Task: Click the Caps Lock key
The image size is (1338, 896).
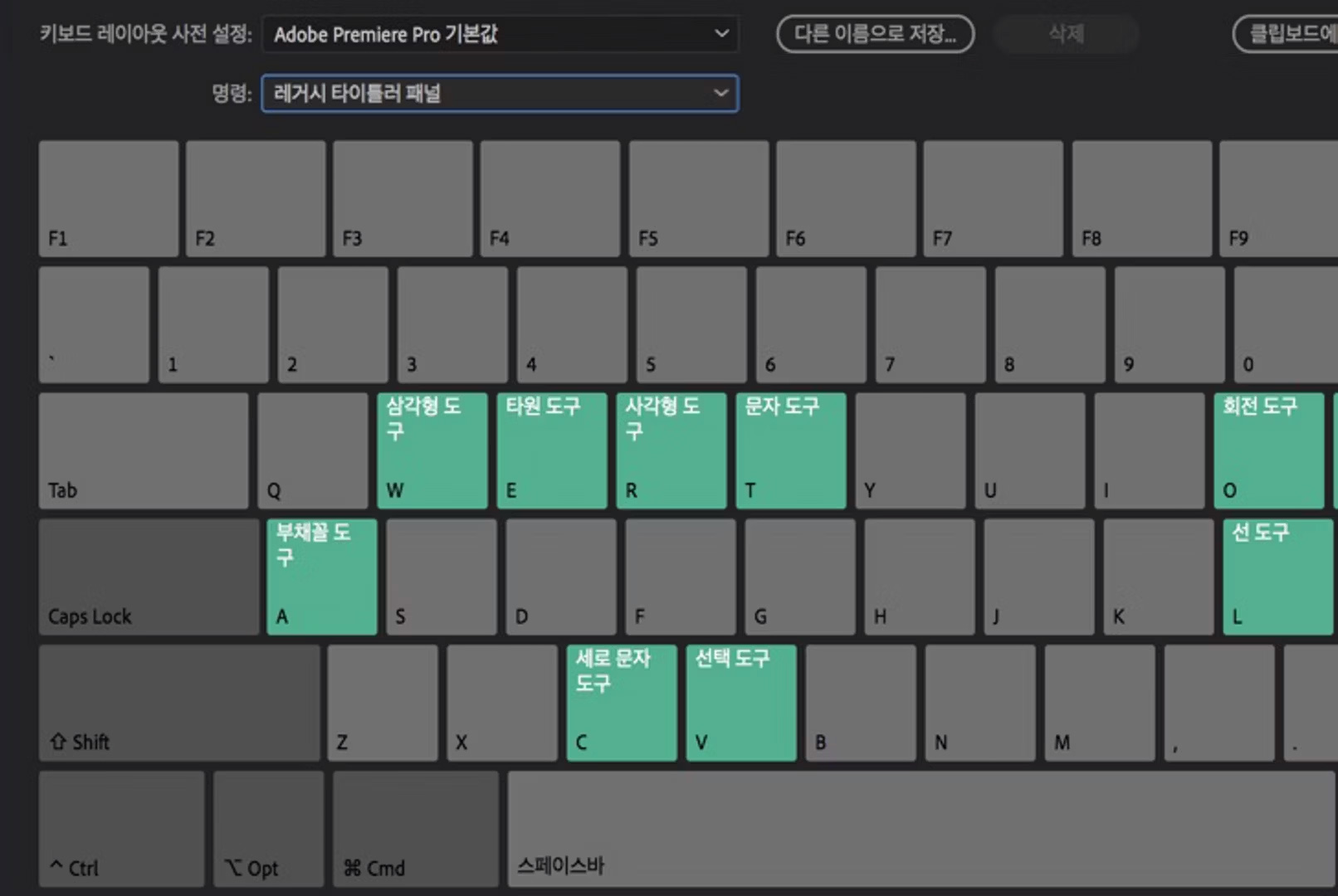Action: click(149, 577)
